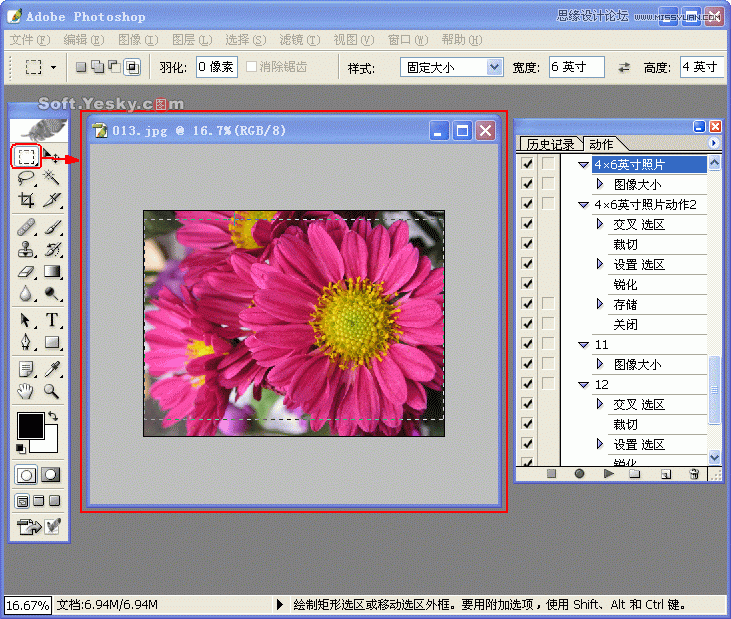Toggle dialog box for 存储 step
Image resolution: width=731 pixels, height=619 pixels.
[547, 304]
